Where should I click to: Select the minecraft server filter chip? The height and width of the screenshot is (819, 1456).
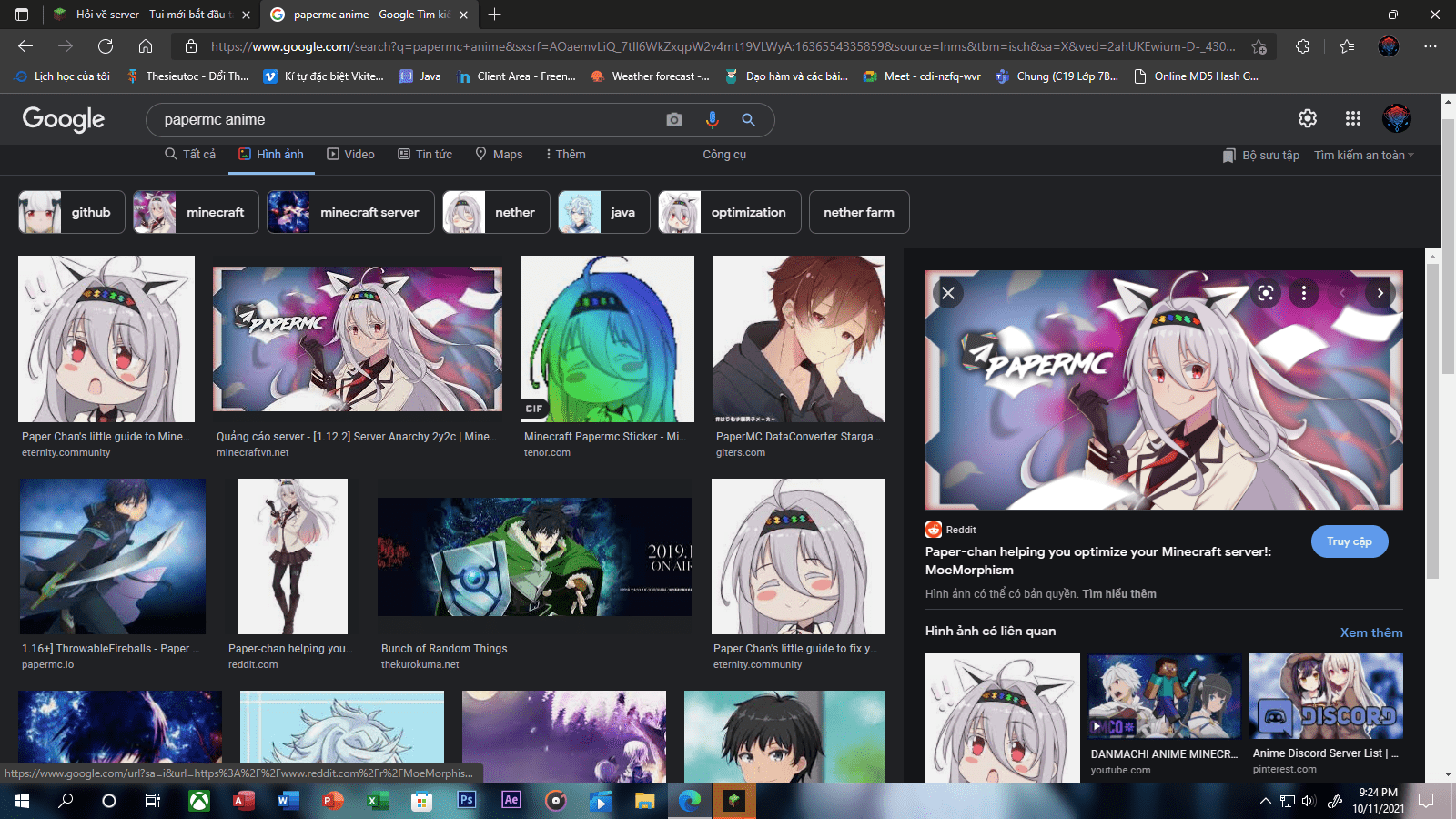[x=350, y=212]
